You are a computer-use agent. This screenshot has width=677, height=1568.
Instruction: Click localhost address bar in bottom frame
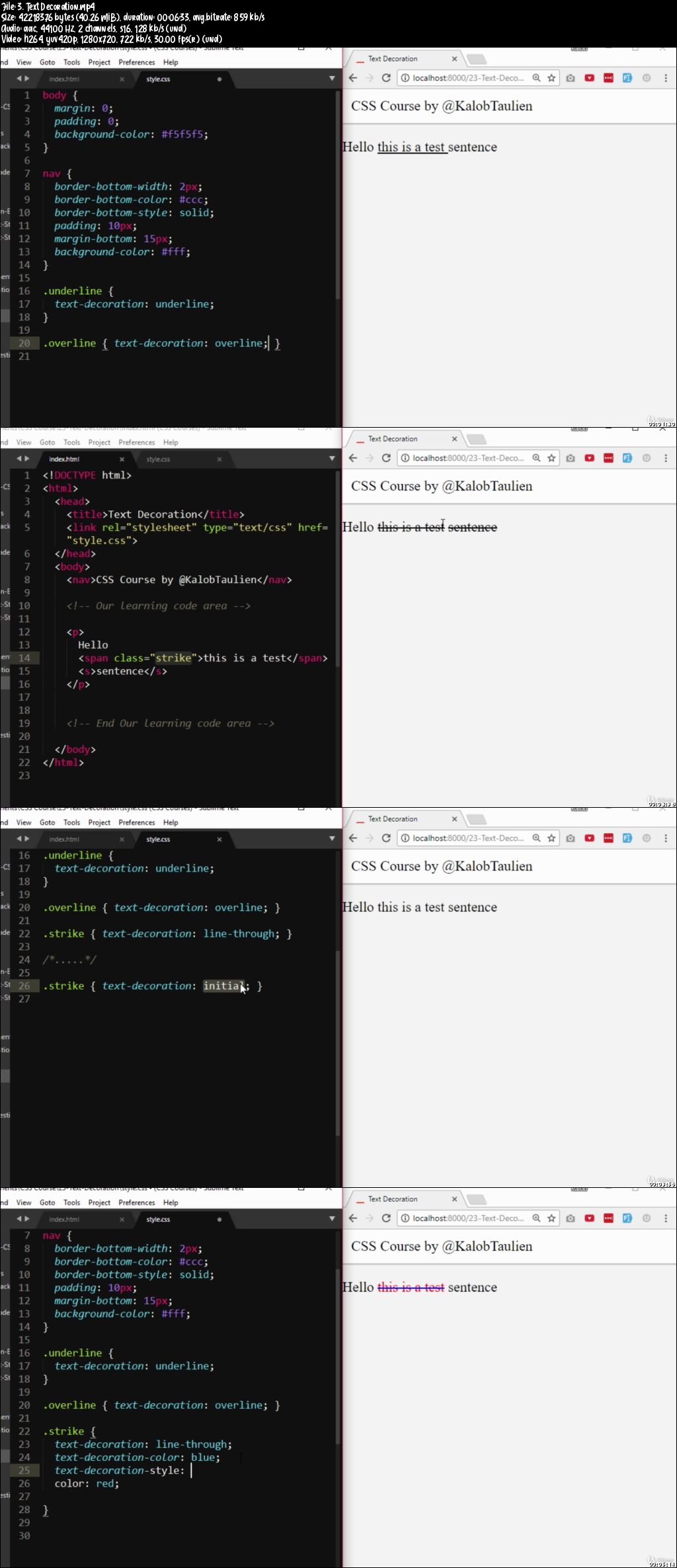[468, 1218]
